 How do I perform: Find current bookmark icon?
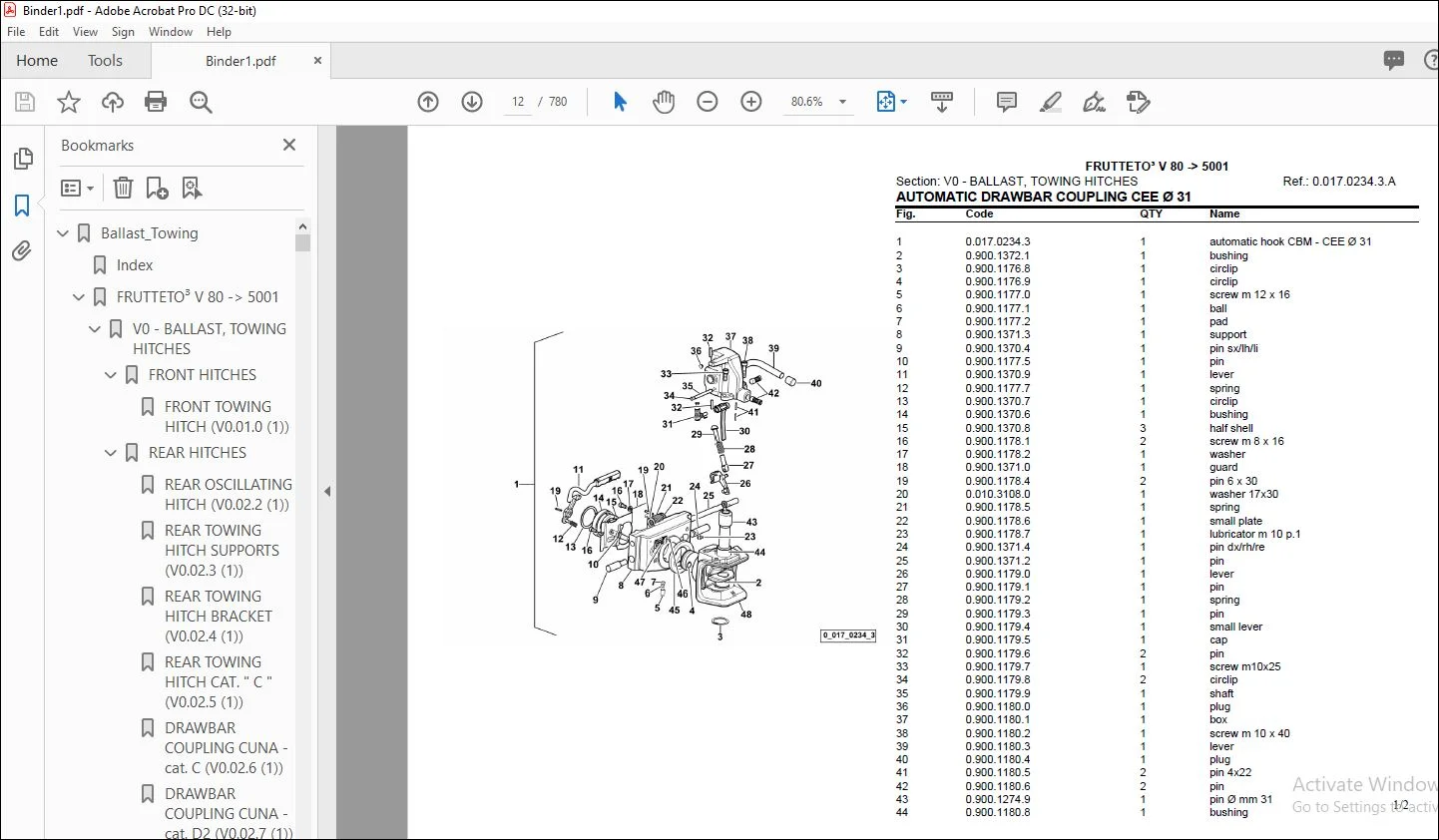click(x=192, y=188)
